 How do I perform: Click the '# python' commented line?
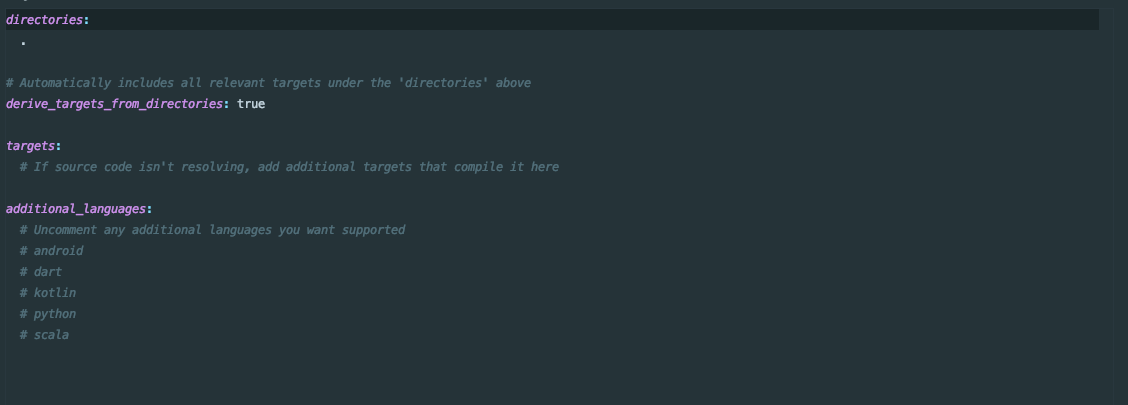click(x=48, y=314)
